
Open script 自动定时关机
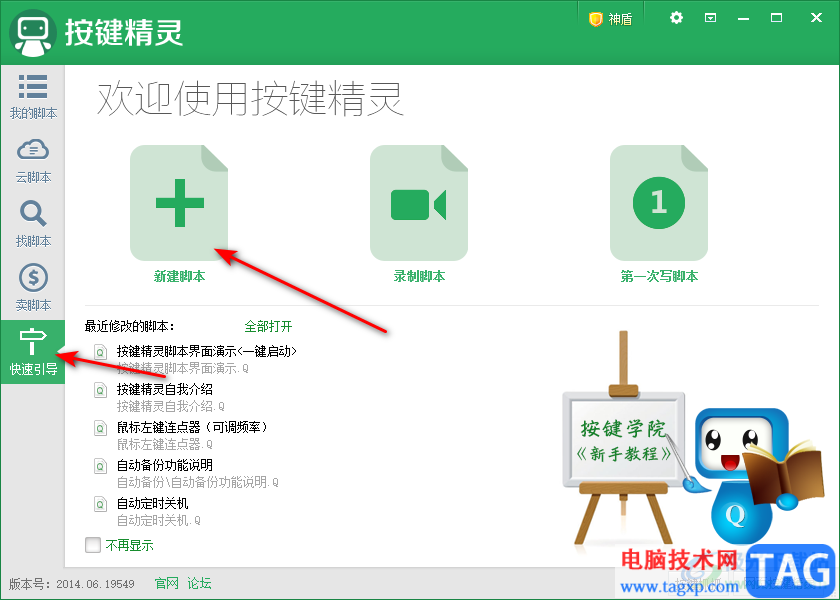(x=153, y=504)
